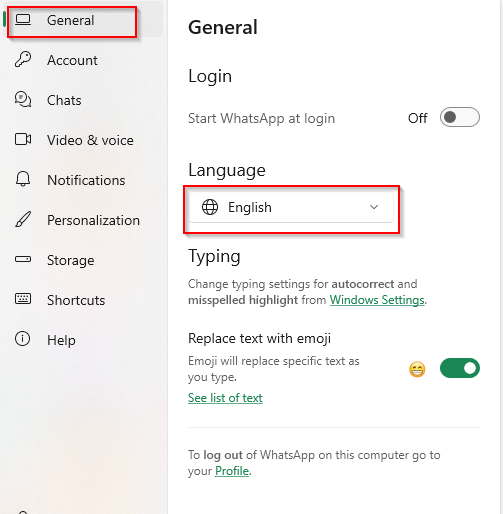Screen dimensions: 503x514
Task: Click the key icon beside Account
Action: coord(23,60)
